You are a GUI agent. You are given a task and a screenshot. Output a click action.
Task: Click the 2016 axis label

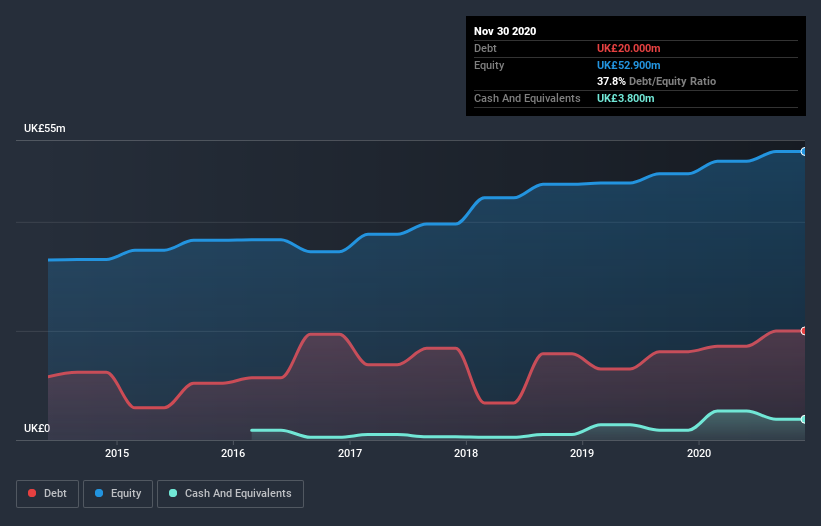233,453
